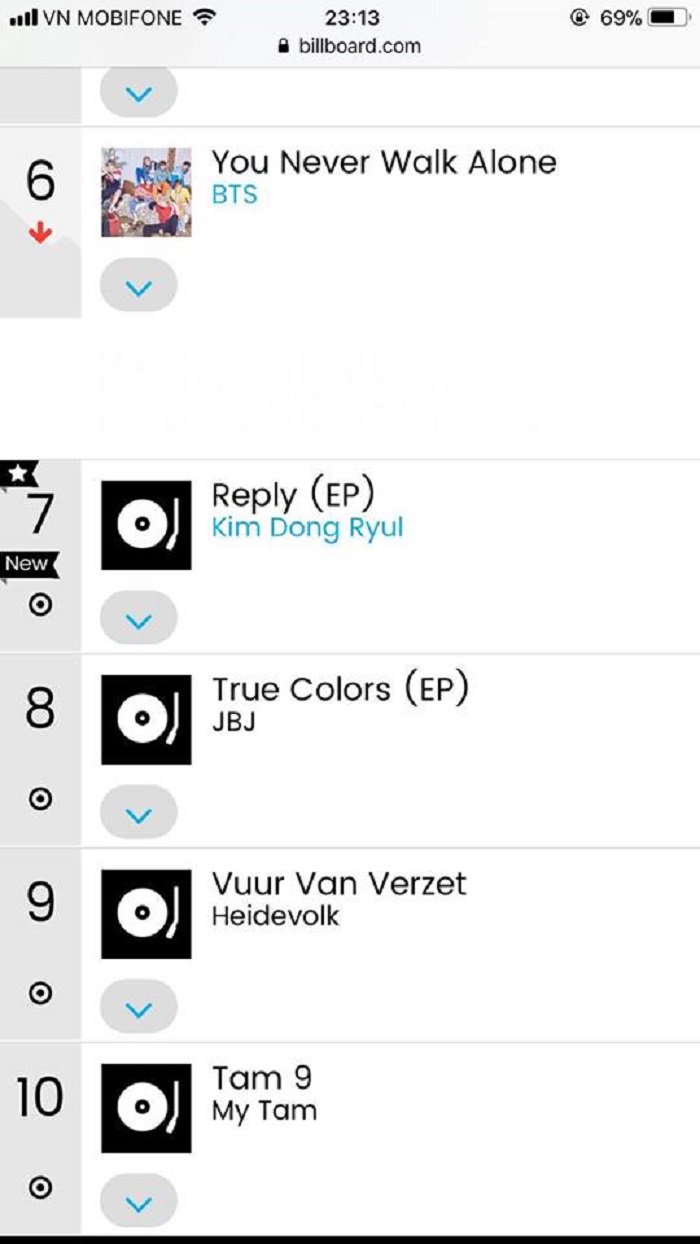The height and width of the screenshot is (1244, 700).
Task: Tap the circle dot icon under rank 7
Action: [x=40, y=605]
